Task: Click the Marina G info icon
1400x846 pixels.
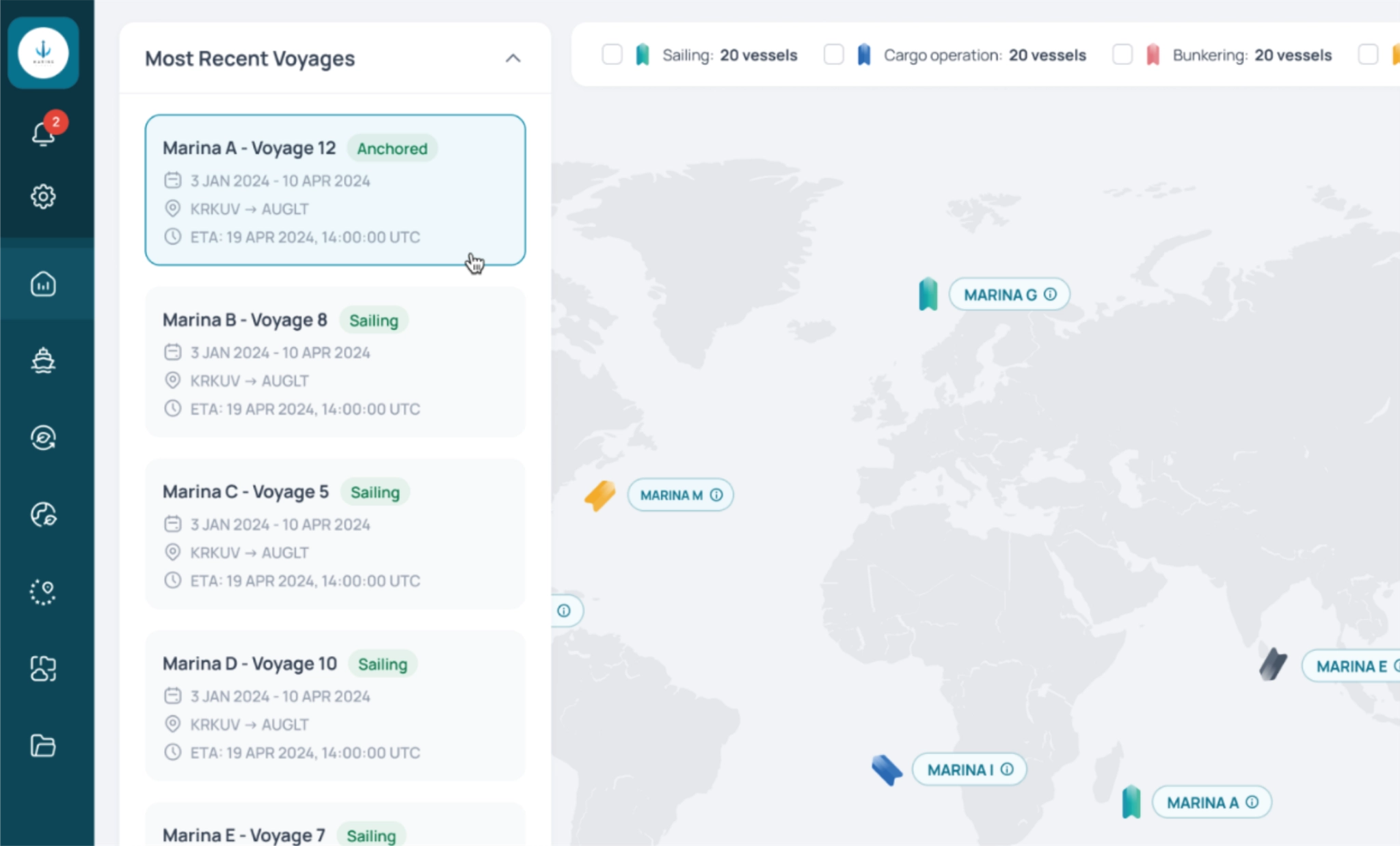Action: [x=1051, y=295]
